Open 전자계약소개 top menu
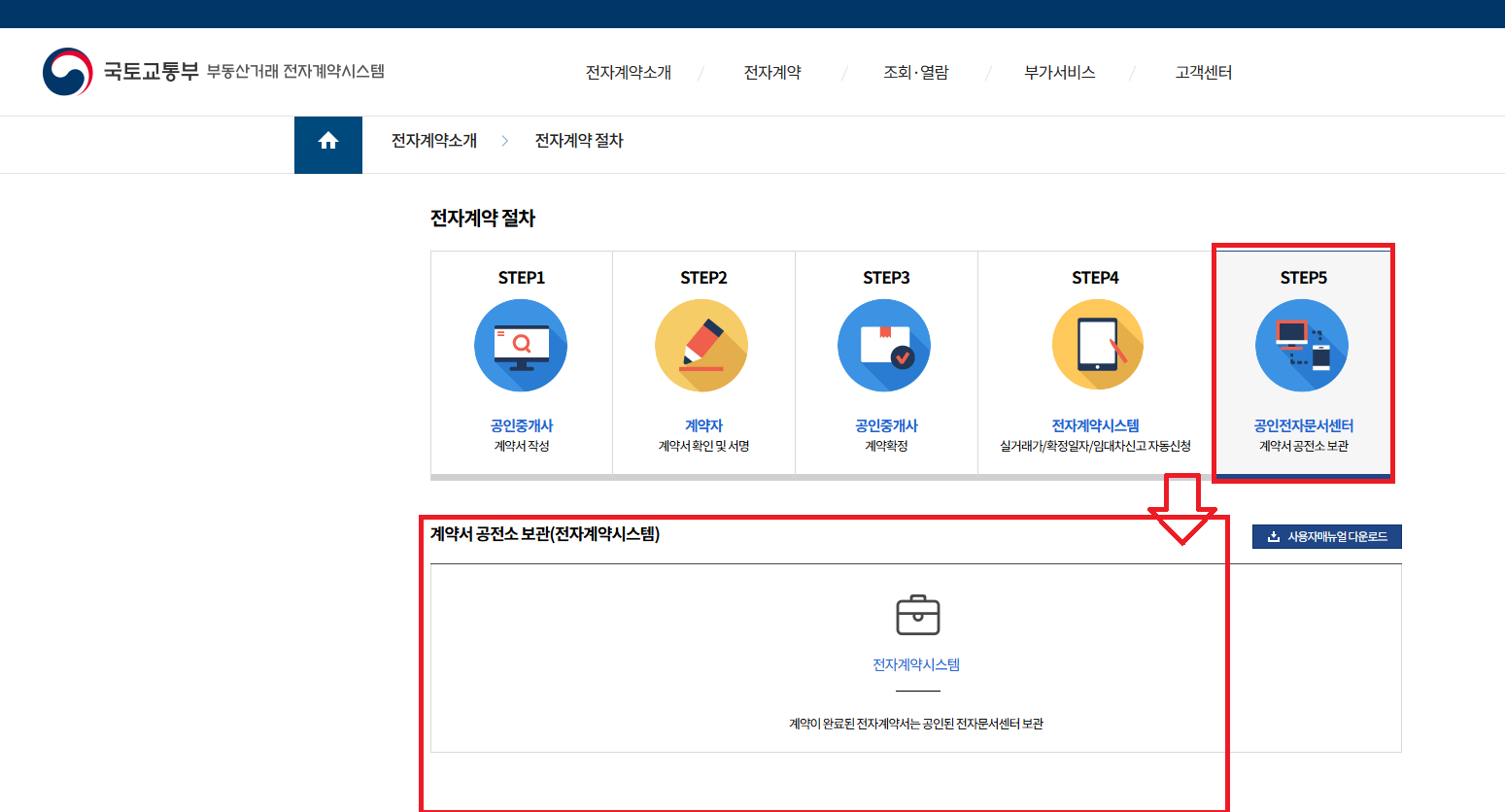Image resolution: width=1505 pixels, height=812 pixels. 629,73
